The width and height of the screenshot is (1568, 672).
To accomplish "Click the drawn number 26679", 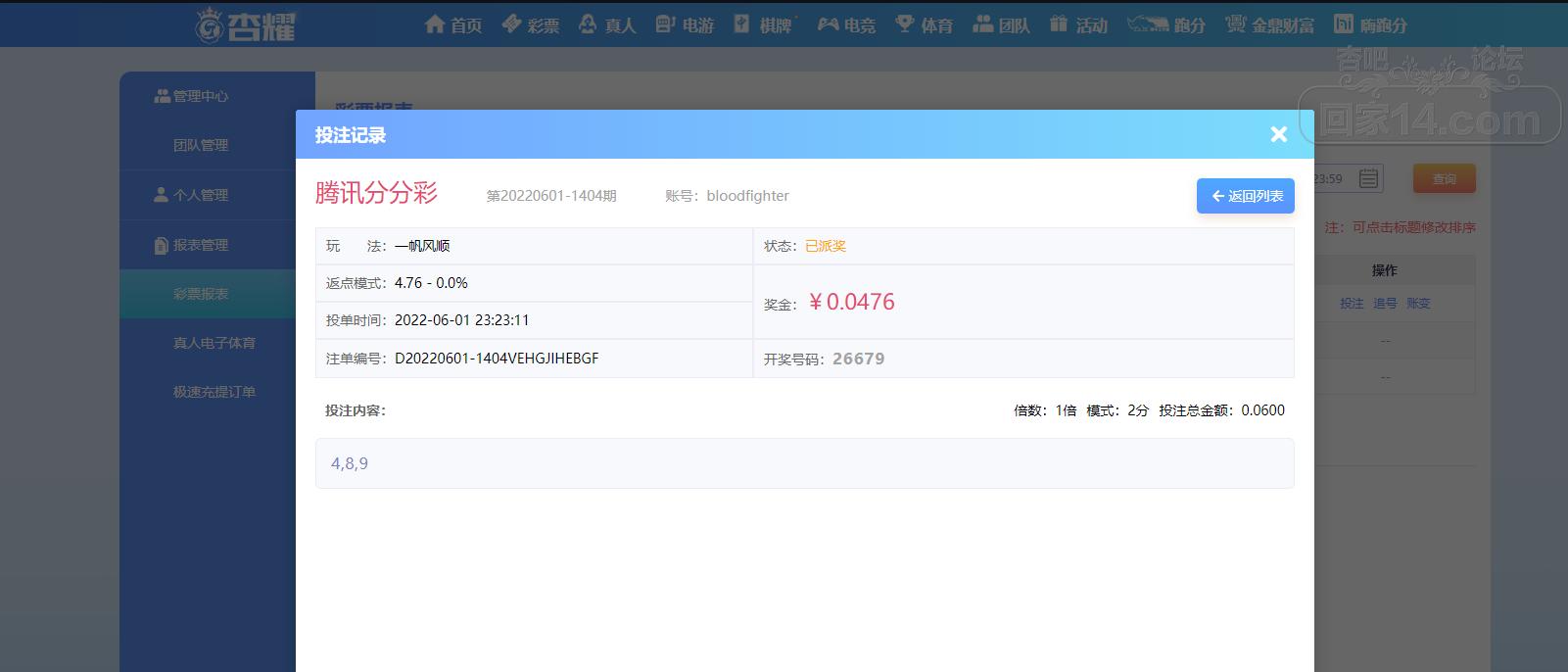I will (859, 359).
